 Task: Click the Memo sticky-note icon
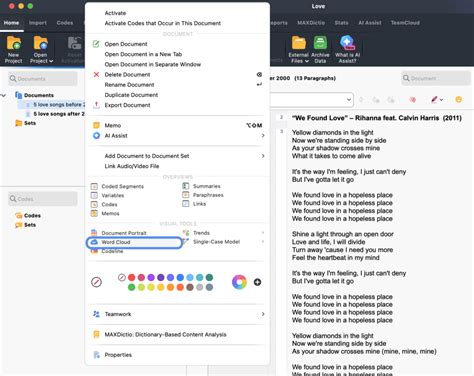[96, 125]
